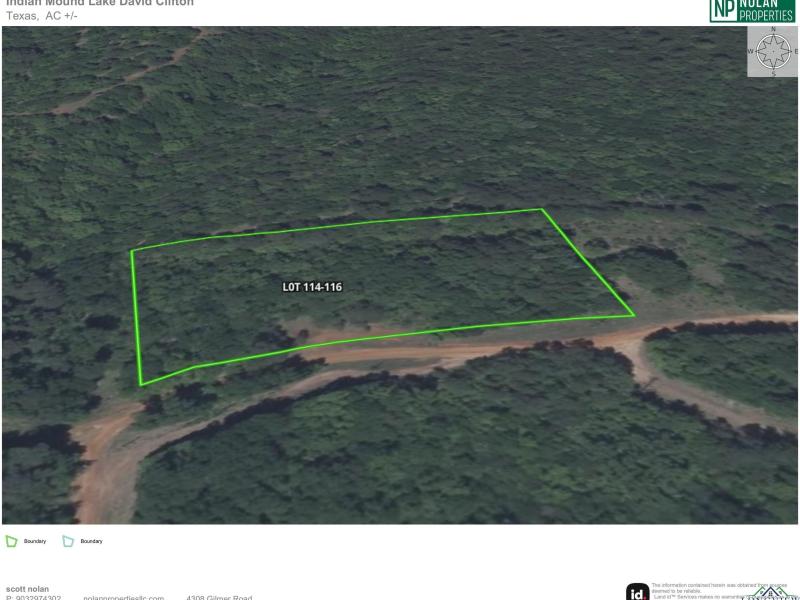Click the 4308 Gilmer Road address
800x600 pixels.
[x=219, y=597]
